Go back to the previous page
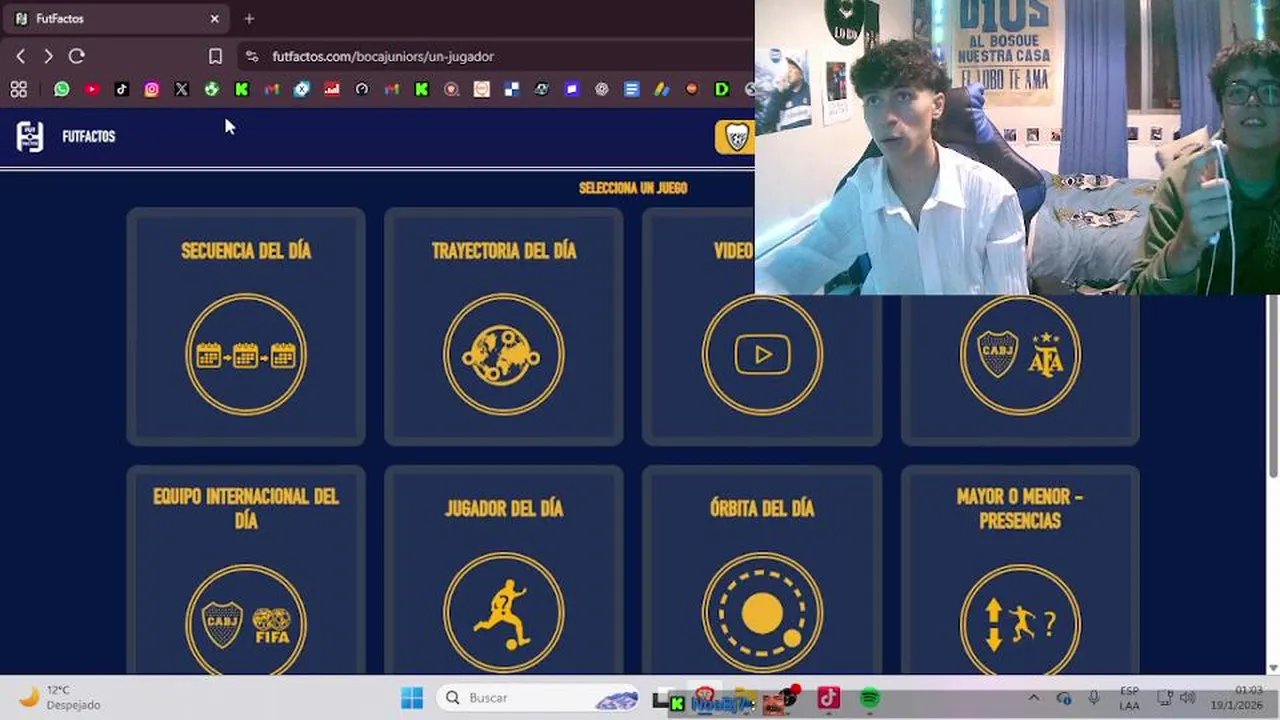 coord(20,57)
